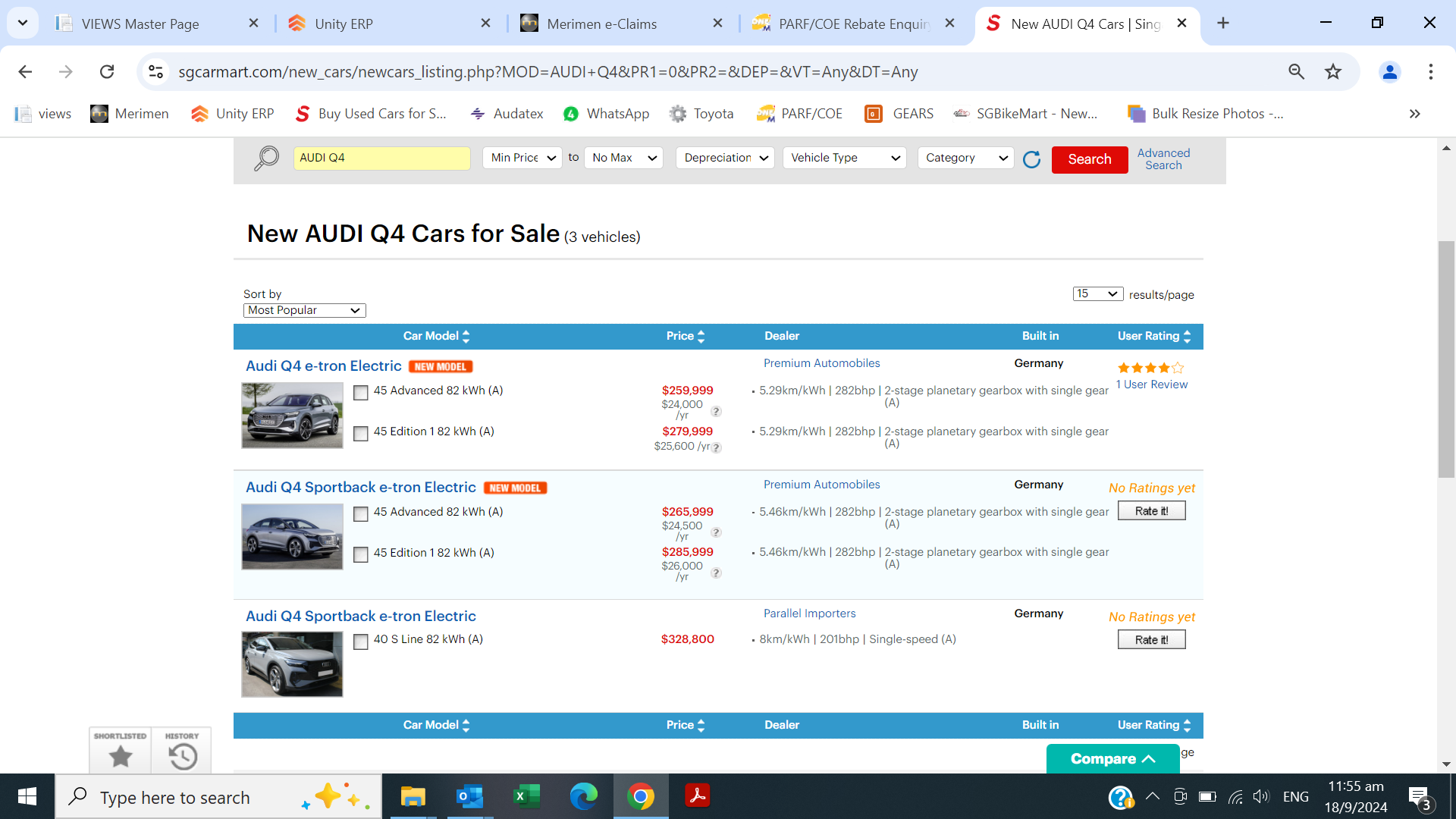The width and height of the screenshot is (1456, 819).
Task: Open the Vehicle Type dropdown
Action: click(844, 158)
